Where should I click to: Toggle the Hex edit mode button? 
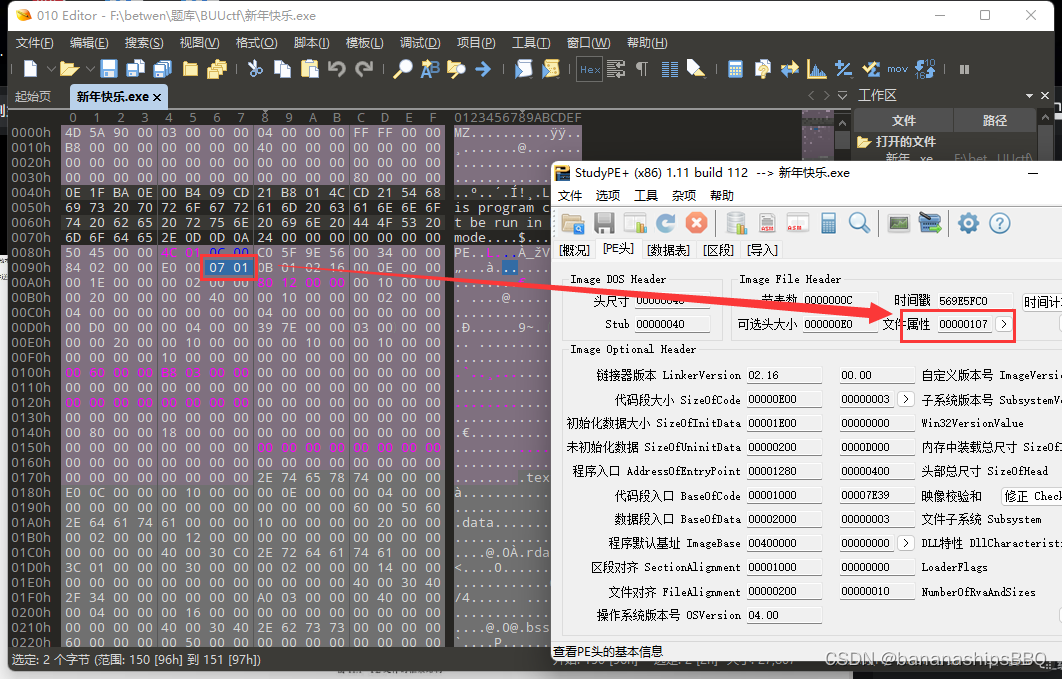click(590, 69)
